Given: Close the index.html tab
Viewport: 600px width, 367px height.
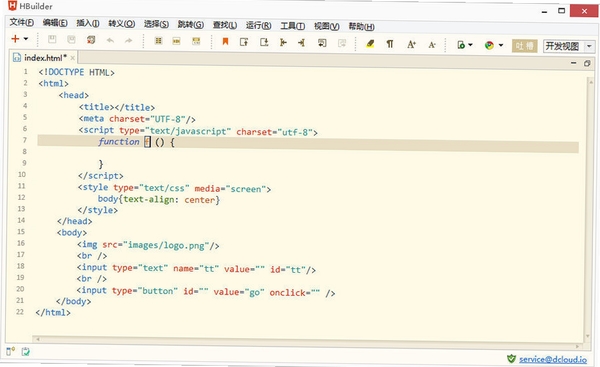Looking at the screenshot, I should tap(72, 58).
